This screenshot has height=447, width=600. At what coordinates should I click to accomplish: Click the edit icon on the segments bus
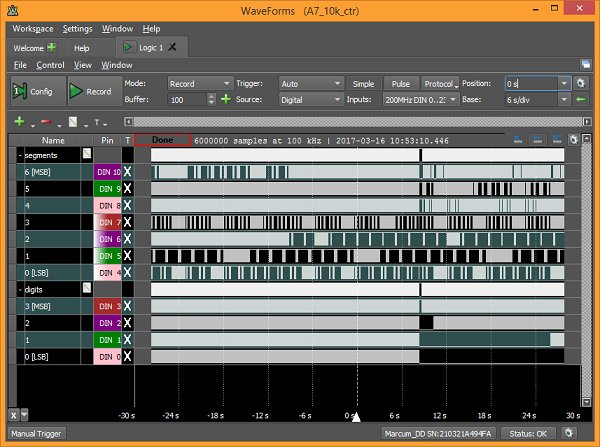pyautogui.click(x=87, y=155)
